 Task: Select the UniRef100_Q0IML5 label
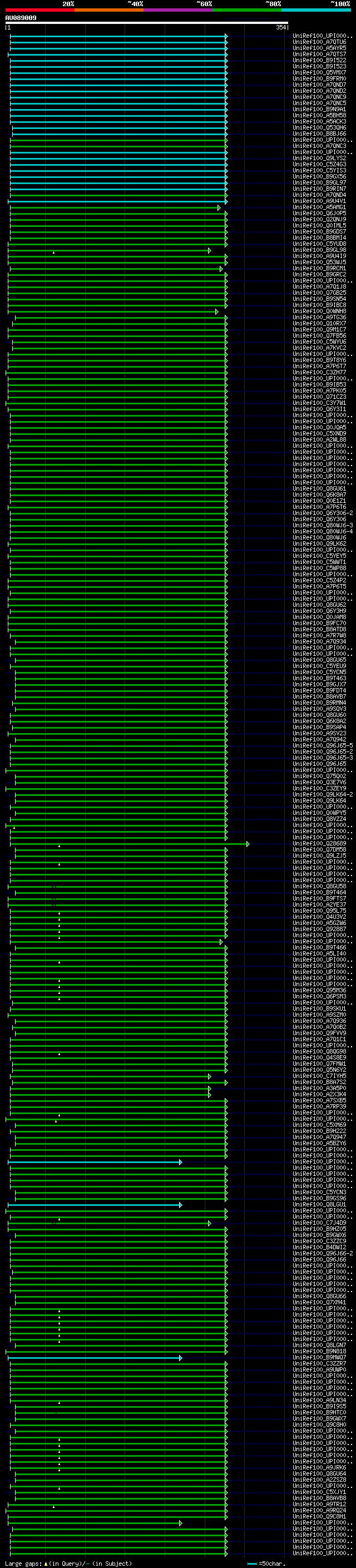coord(319,225)
